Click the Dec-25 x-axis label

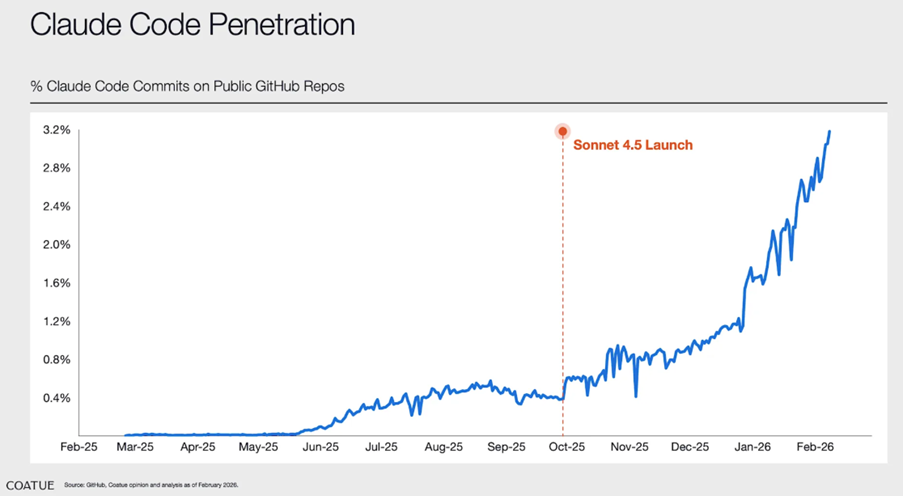click(690, 447)
